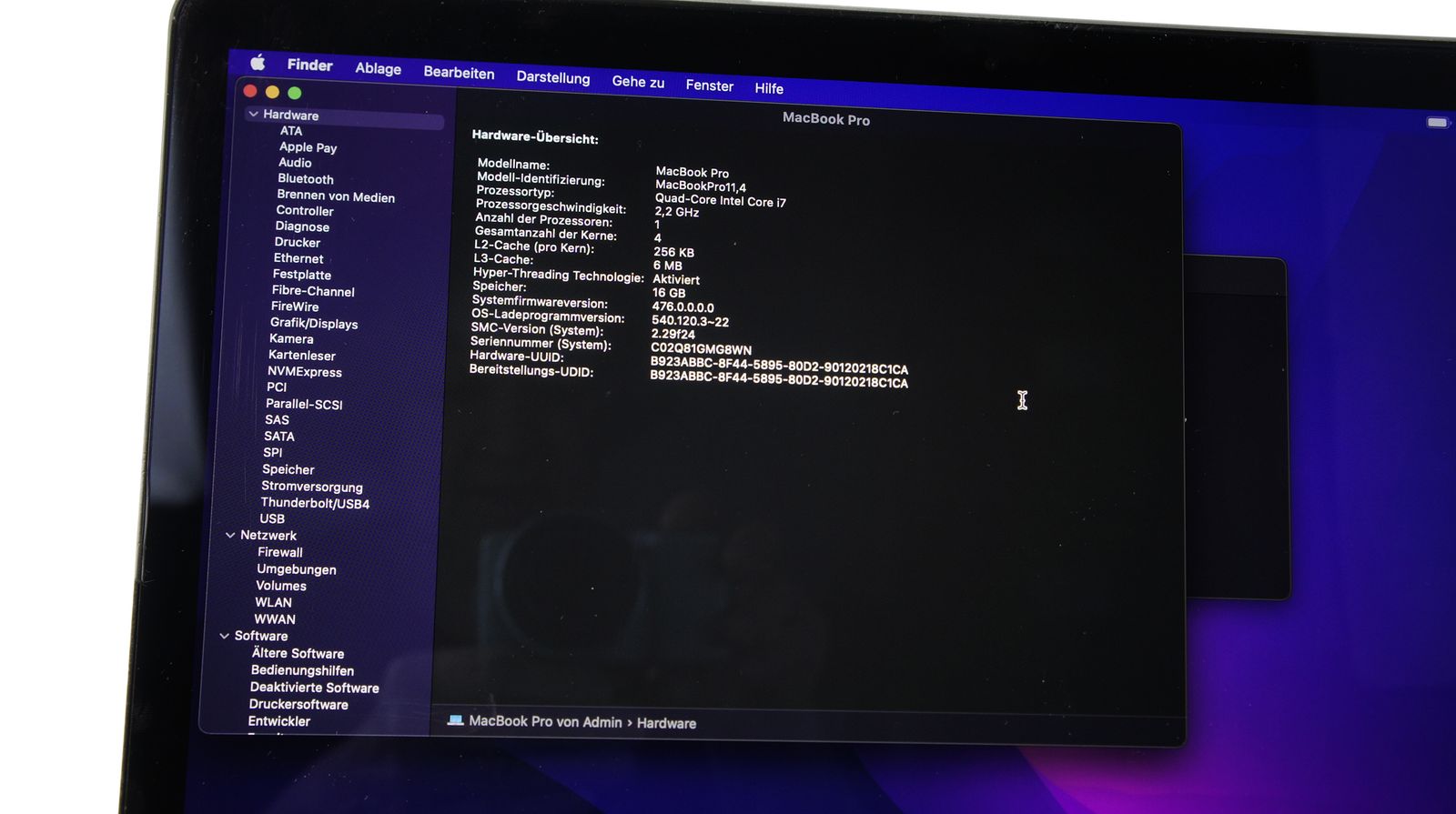This screenshot has width=1456, height=814.
Task: Select Apple Pay in the sidebar
Action: (x=308, y=147)
